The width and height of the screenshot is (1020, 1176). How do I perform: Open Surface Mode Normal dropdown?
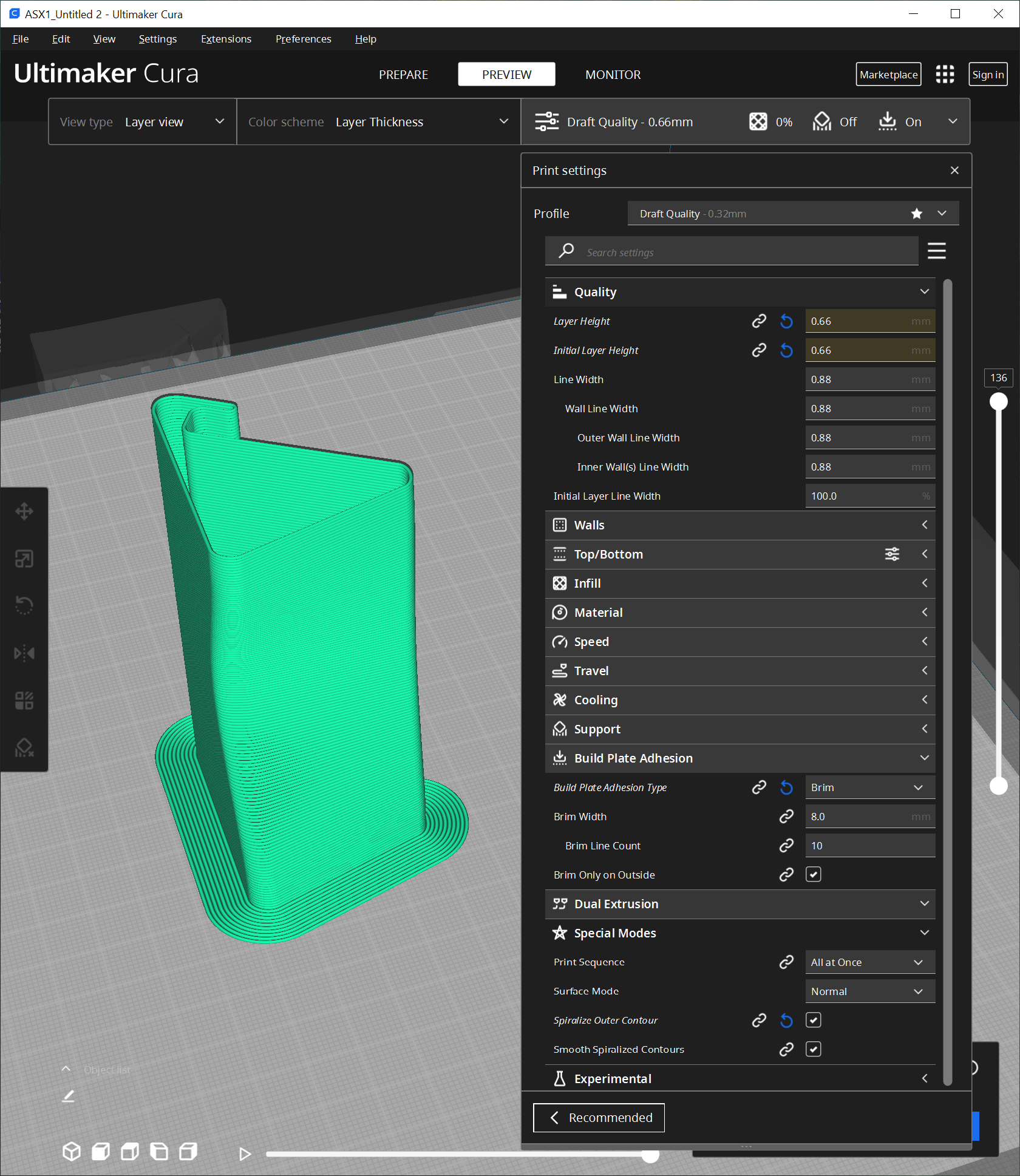pos(870,991)
